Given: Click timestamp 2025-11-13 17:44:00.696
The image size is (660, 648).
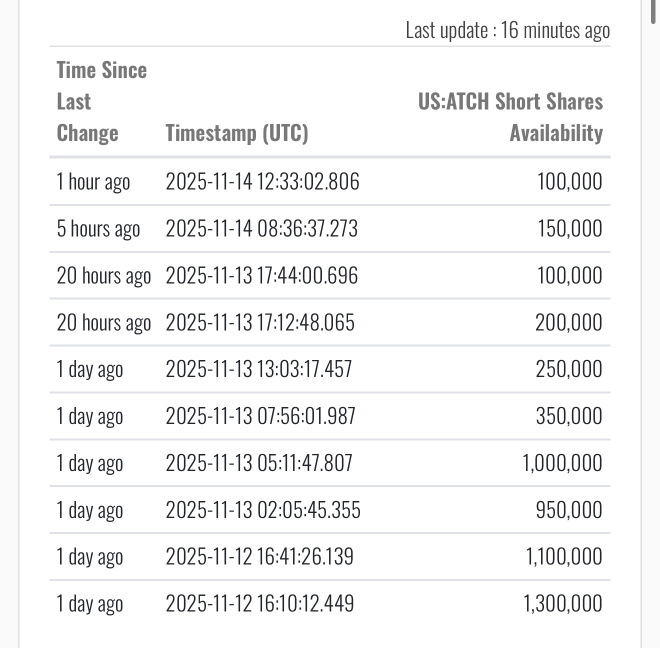Looking at the screenshot, I should 261,276.
